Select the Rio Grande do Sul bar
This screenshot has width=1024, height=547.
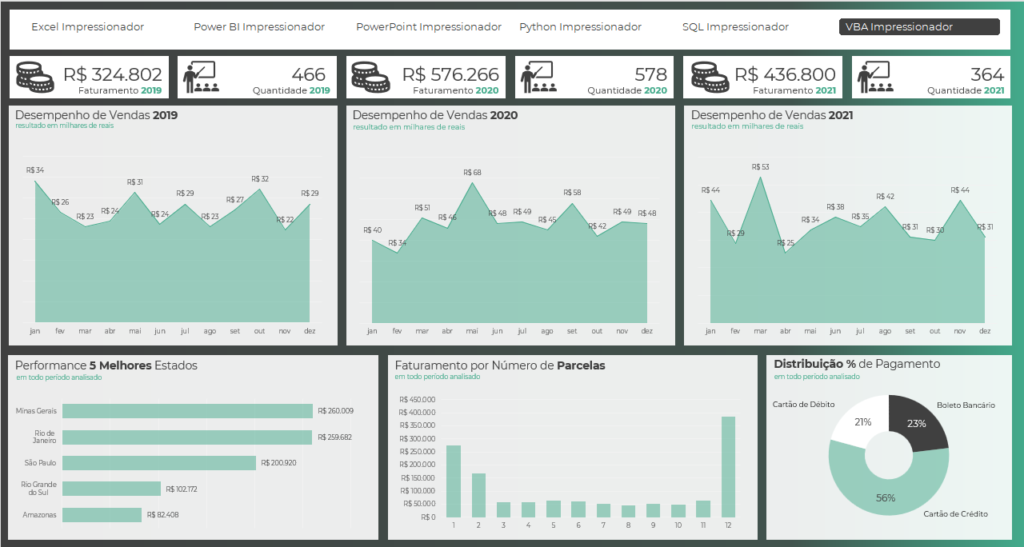[112, 488]
